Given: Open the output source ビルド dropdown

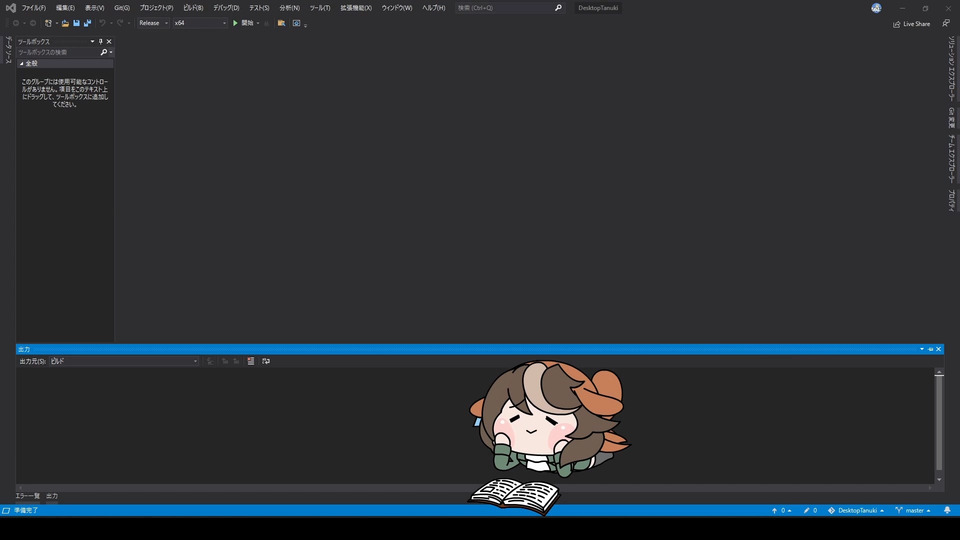Looking at the screenshot, I should (x=124, y=361).
